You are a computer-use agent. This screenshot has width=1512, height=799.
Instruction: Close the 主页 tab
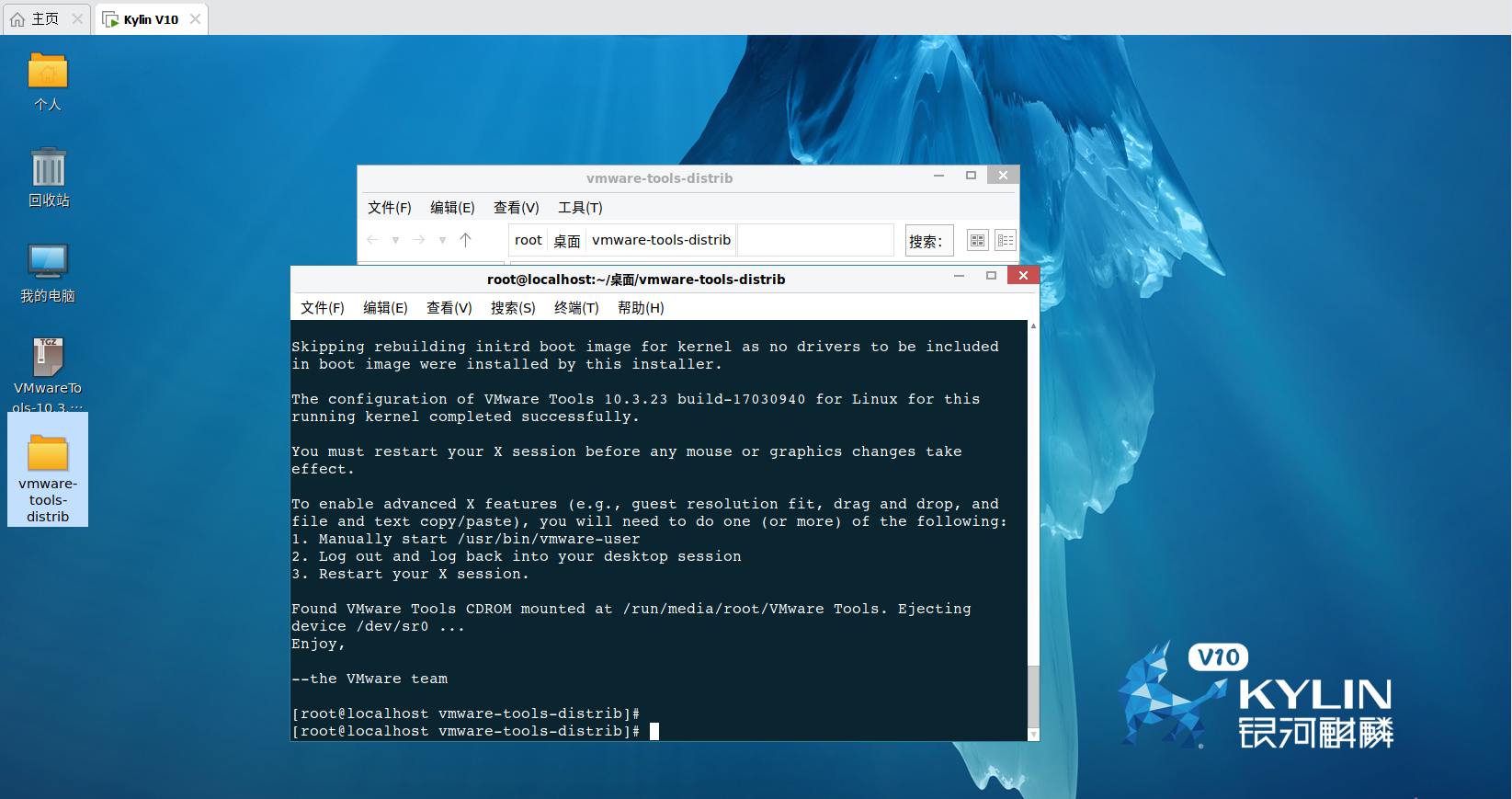pos(77,18)
